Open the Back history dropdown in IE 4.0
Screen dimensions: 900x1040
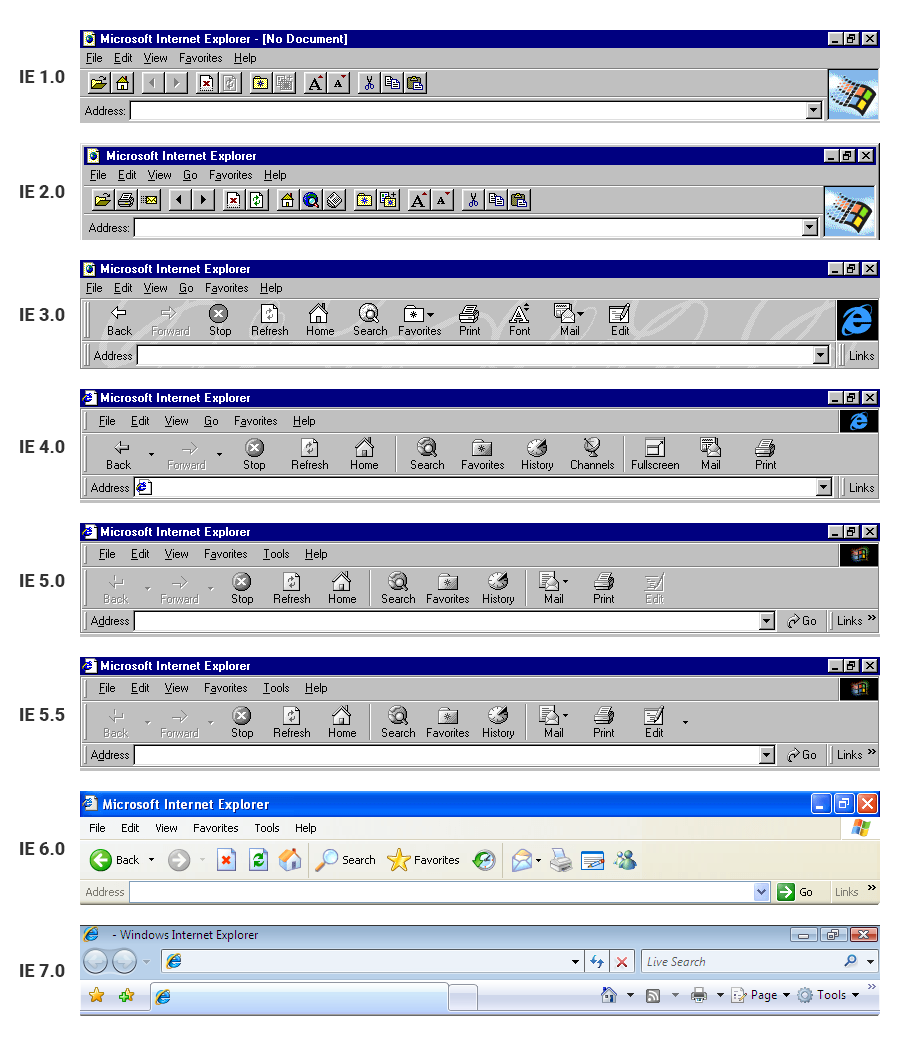point(151,454)
